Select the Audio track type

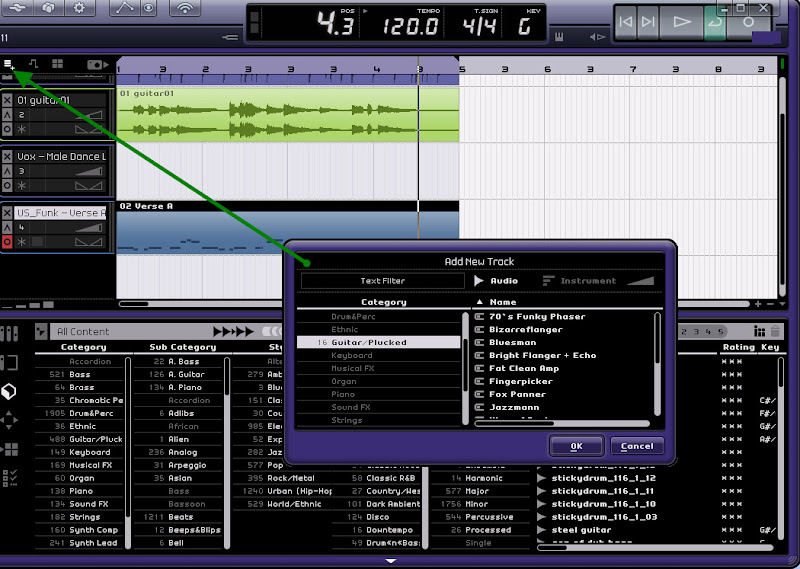tap(496, 281)
